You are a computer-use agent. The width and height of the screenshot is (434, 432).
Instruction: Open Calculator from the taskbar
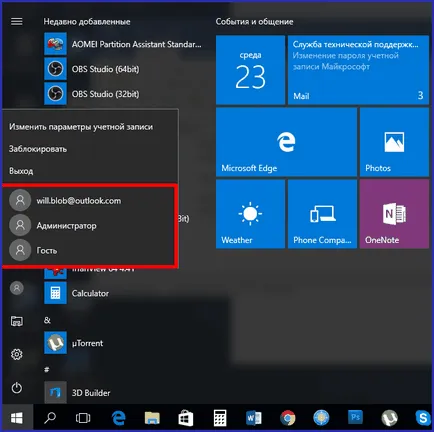[x=220, y=418]
